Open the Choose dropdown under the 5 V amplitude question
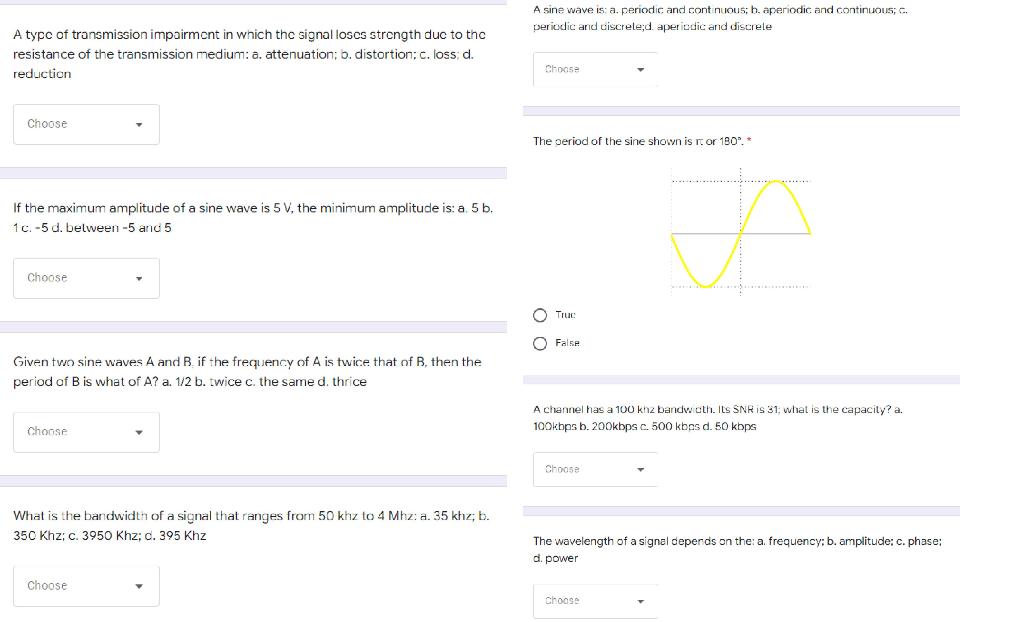The image size is (1024, 622). (x=86, y=278)
